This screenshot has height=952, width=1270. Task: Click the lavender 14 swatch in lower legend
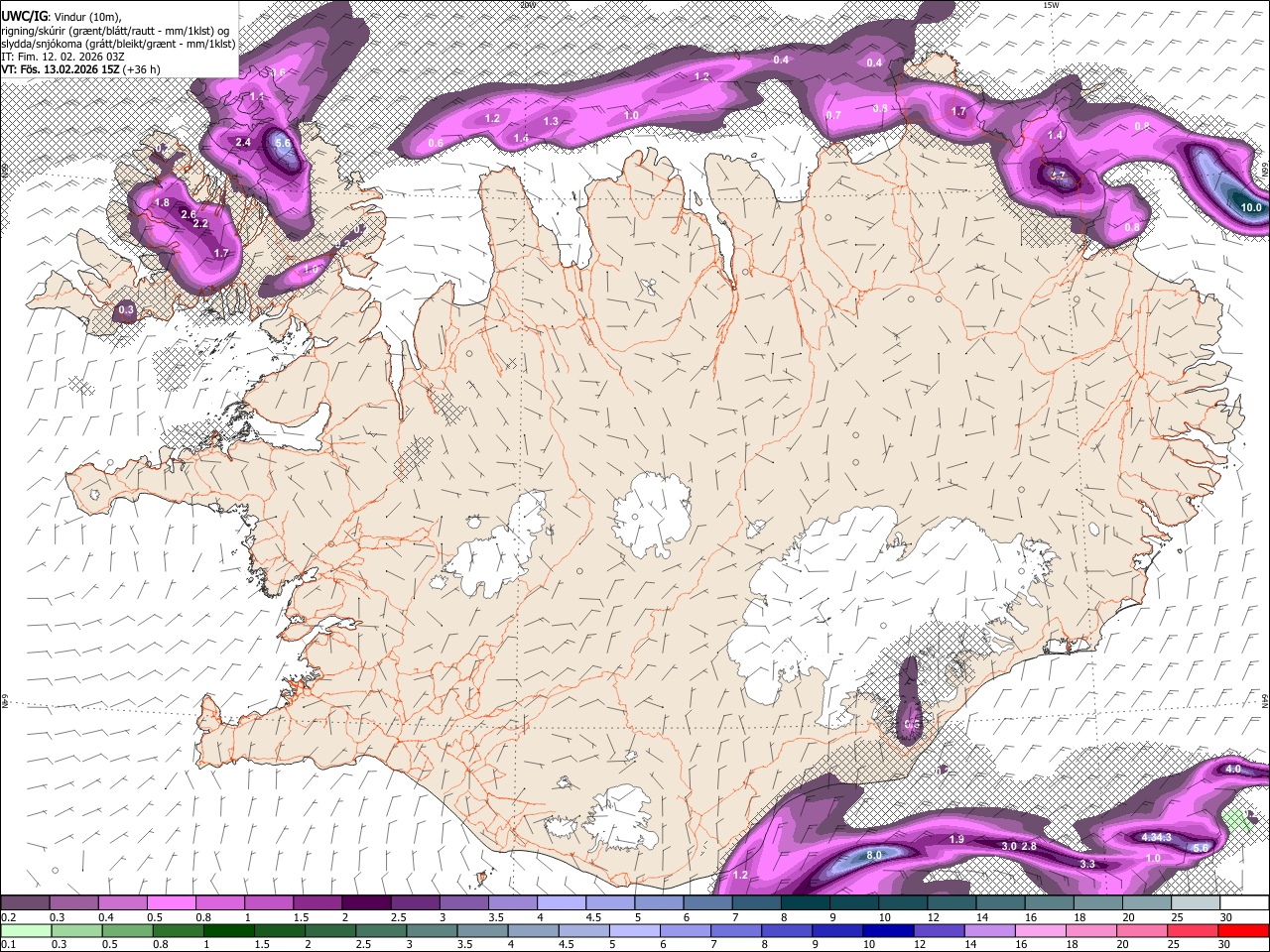tap(990, 930)
